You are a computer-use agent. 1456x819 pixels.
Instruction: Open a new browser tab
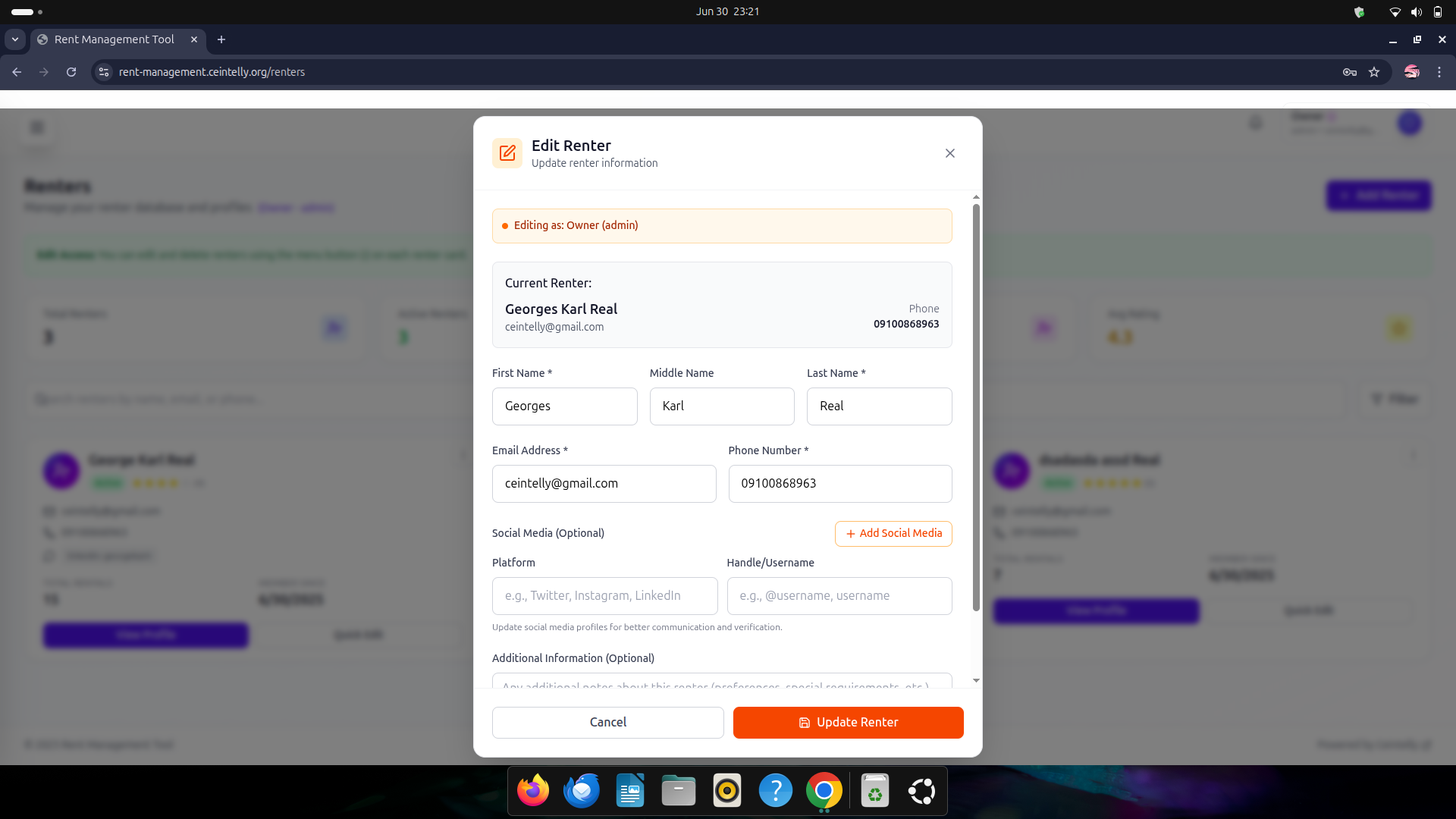pos(221,39)
